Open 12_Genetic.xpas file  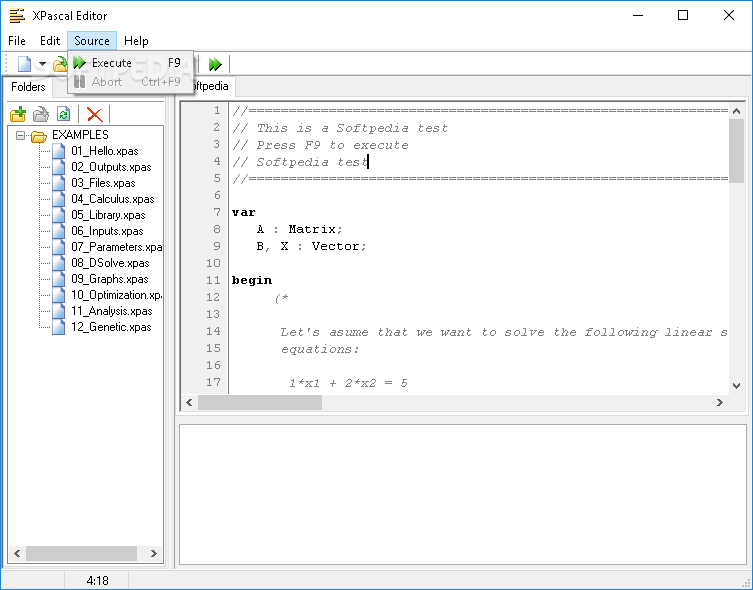click(x=111, y=327)
